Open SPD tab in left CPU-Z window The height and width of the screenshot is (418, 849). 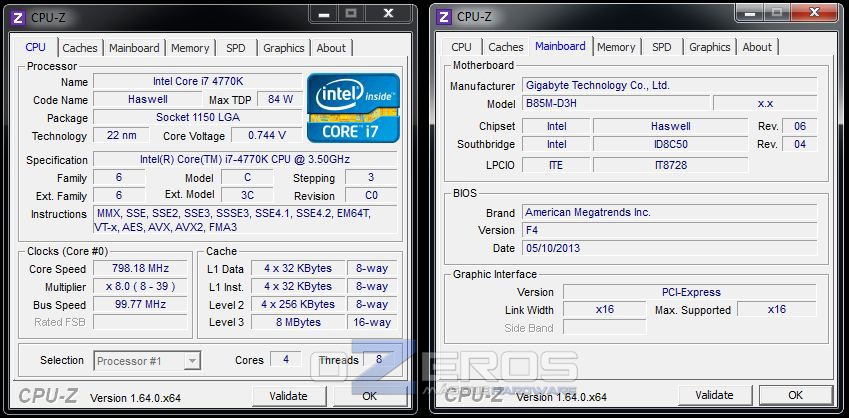pyautogui.click(x=236, y=48)
